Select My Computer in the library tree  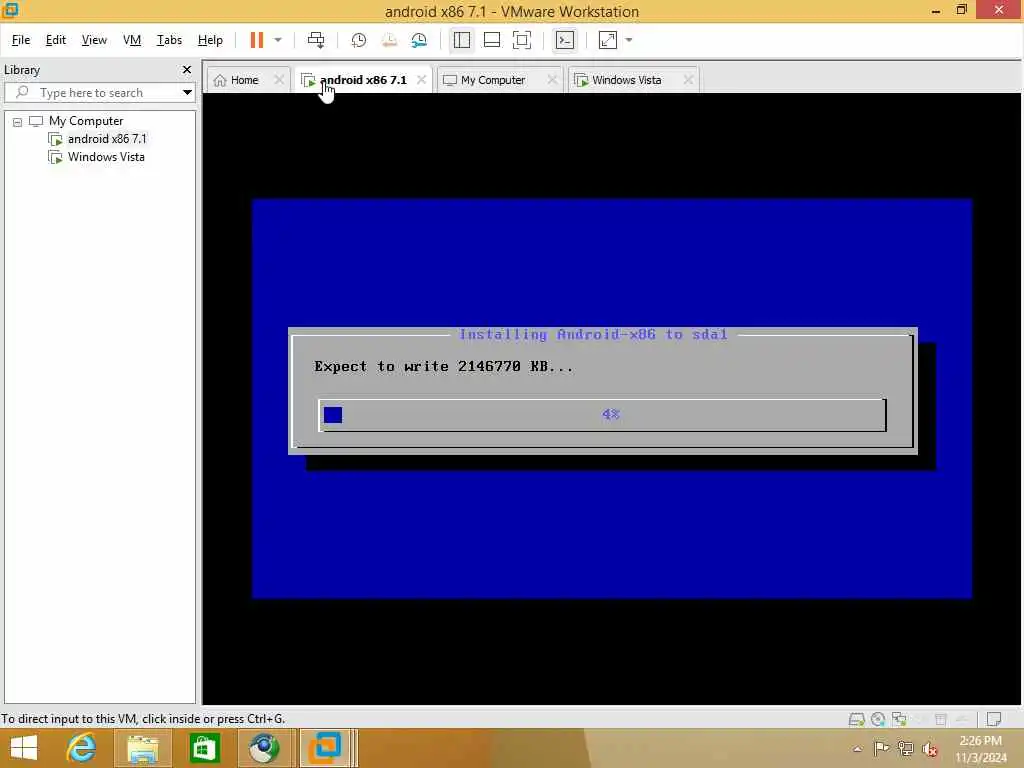tap(86, 121)
